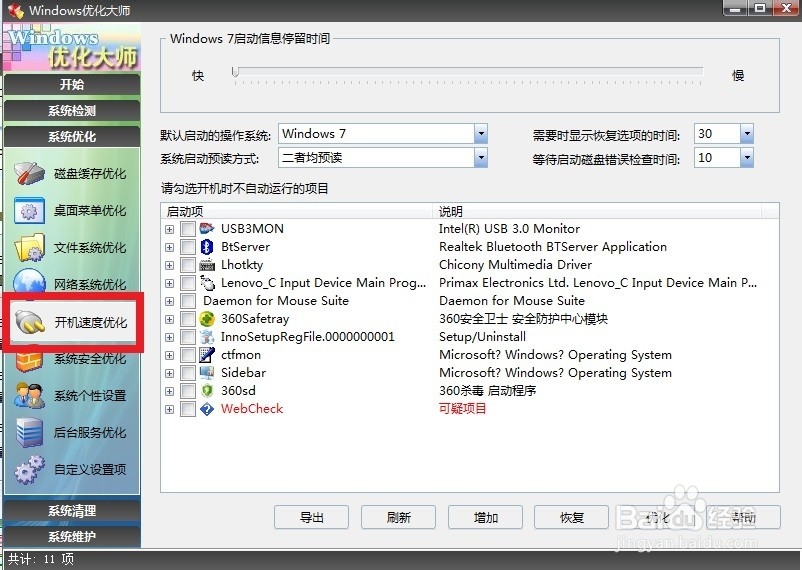Click the WebCheck question mark icon

tap(207, 409)
